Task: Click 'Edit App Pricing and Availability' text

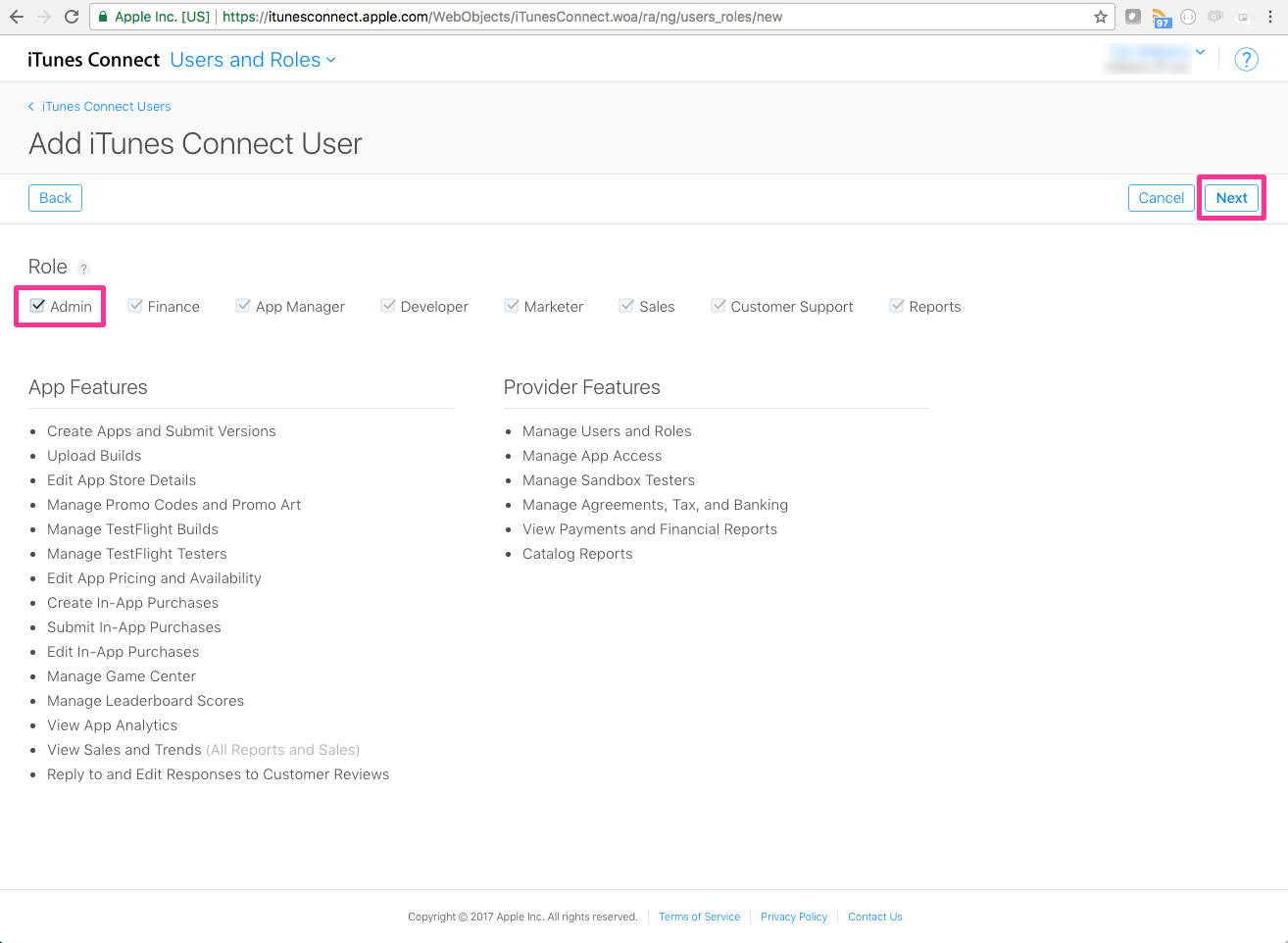Action: click(x=155, y=578)
